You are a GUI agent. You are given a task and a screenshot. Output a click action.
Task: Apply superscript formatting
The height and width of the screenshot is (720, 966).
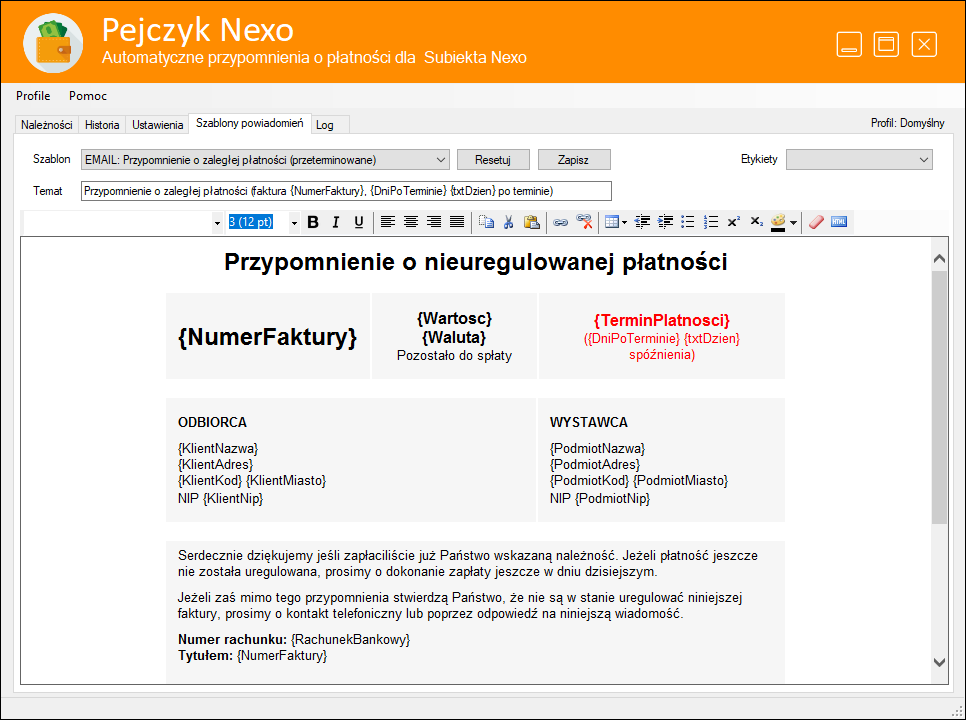734,222
